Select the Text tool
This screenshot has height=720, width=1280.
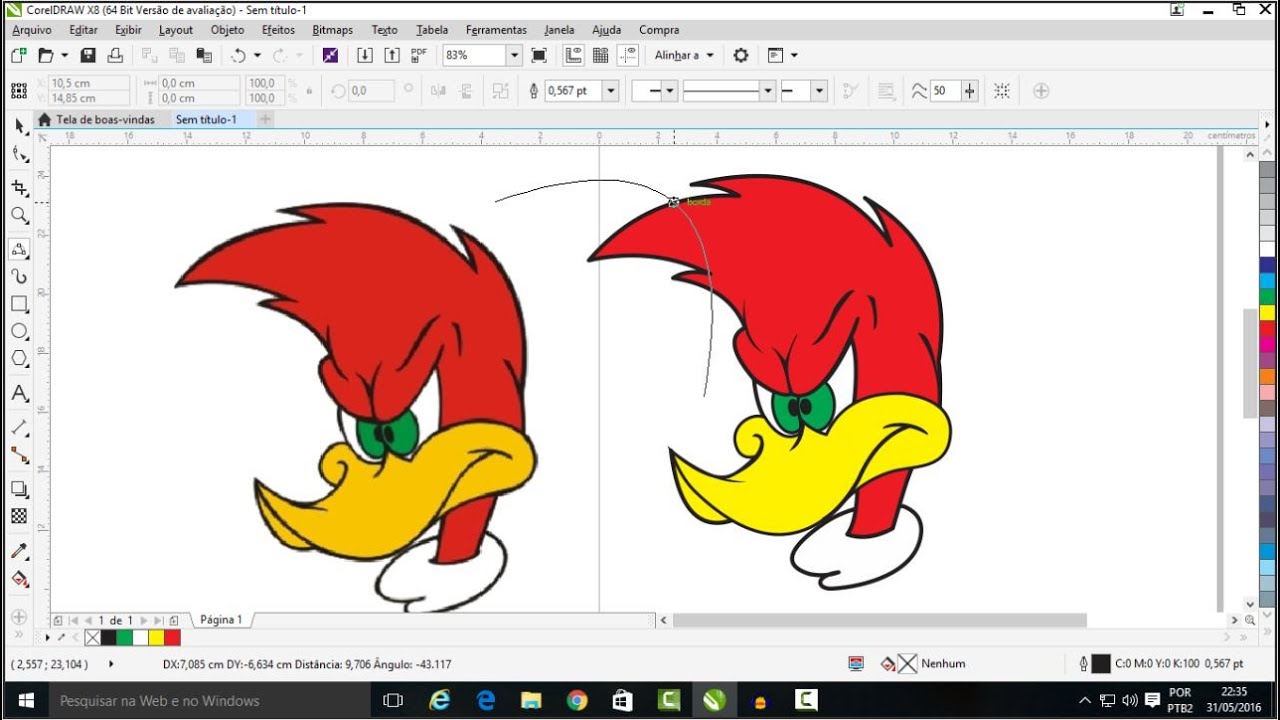pyautogui.click(x=19, y=393)
